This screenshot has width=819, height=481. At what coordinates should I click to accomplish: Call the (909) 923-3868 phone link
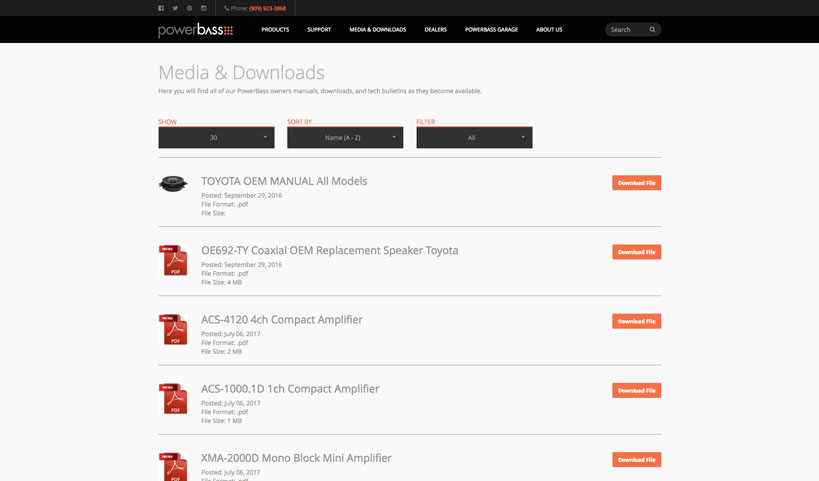pyautogui.click(x=267, y=8)
